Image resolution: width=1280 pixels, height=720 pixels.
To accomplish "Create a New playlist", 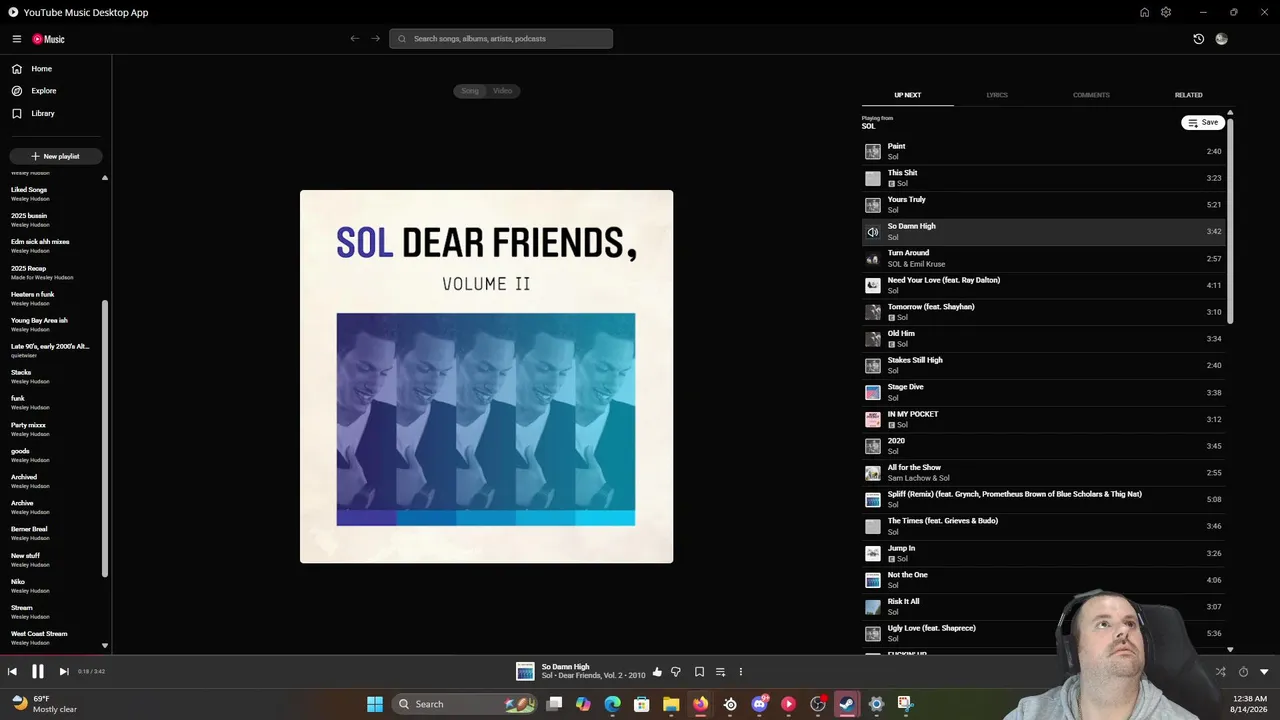I will coord(55,156).
